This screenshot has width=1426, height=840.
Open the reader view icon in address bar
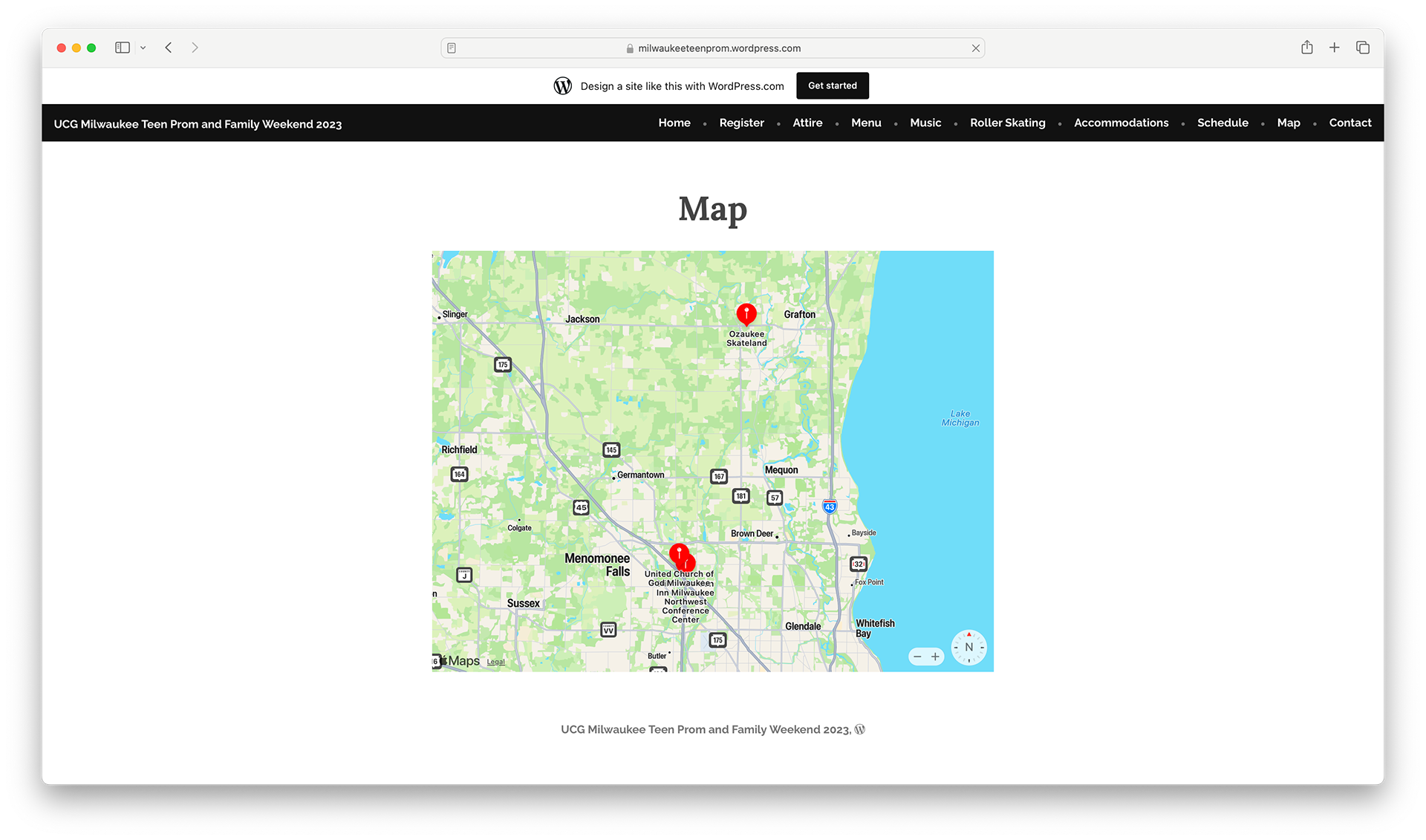coord(452,48)
